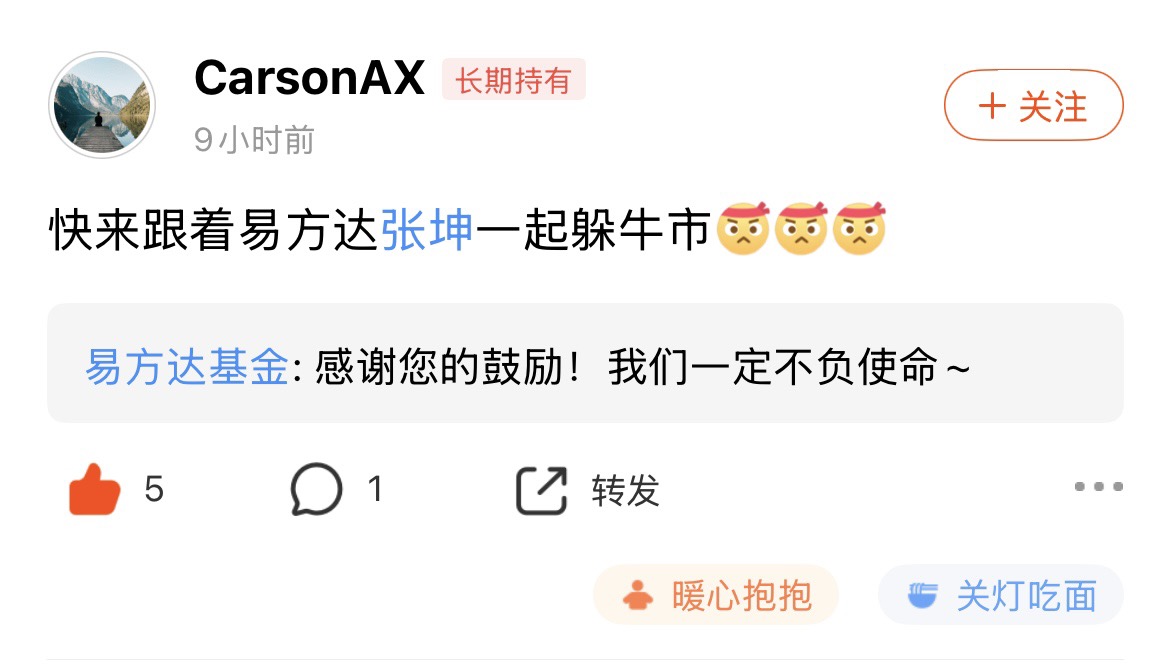Image resolution: width=1170 pixels, height=672 pixels.
Task: Tap the like count number 5
Action: 154,489
